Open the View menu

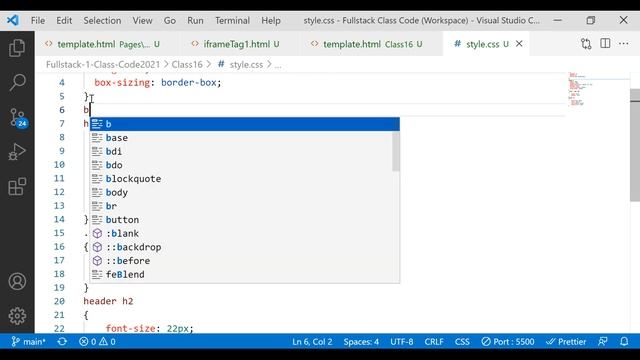click(x=142, y=20)
